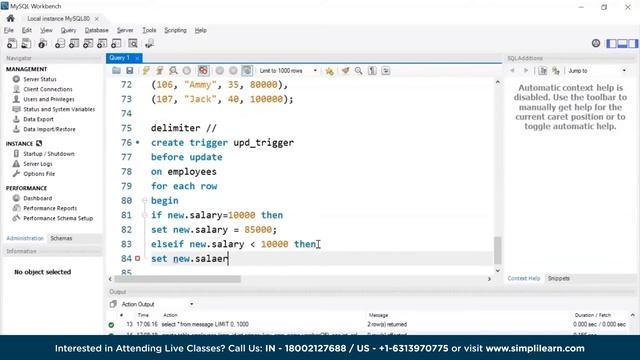This screenshot has width=640, height=360.
Task: Execute entire script lightning icon
Action: click(x=146, y=71)
